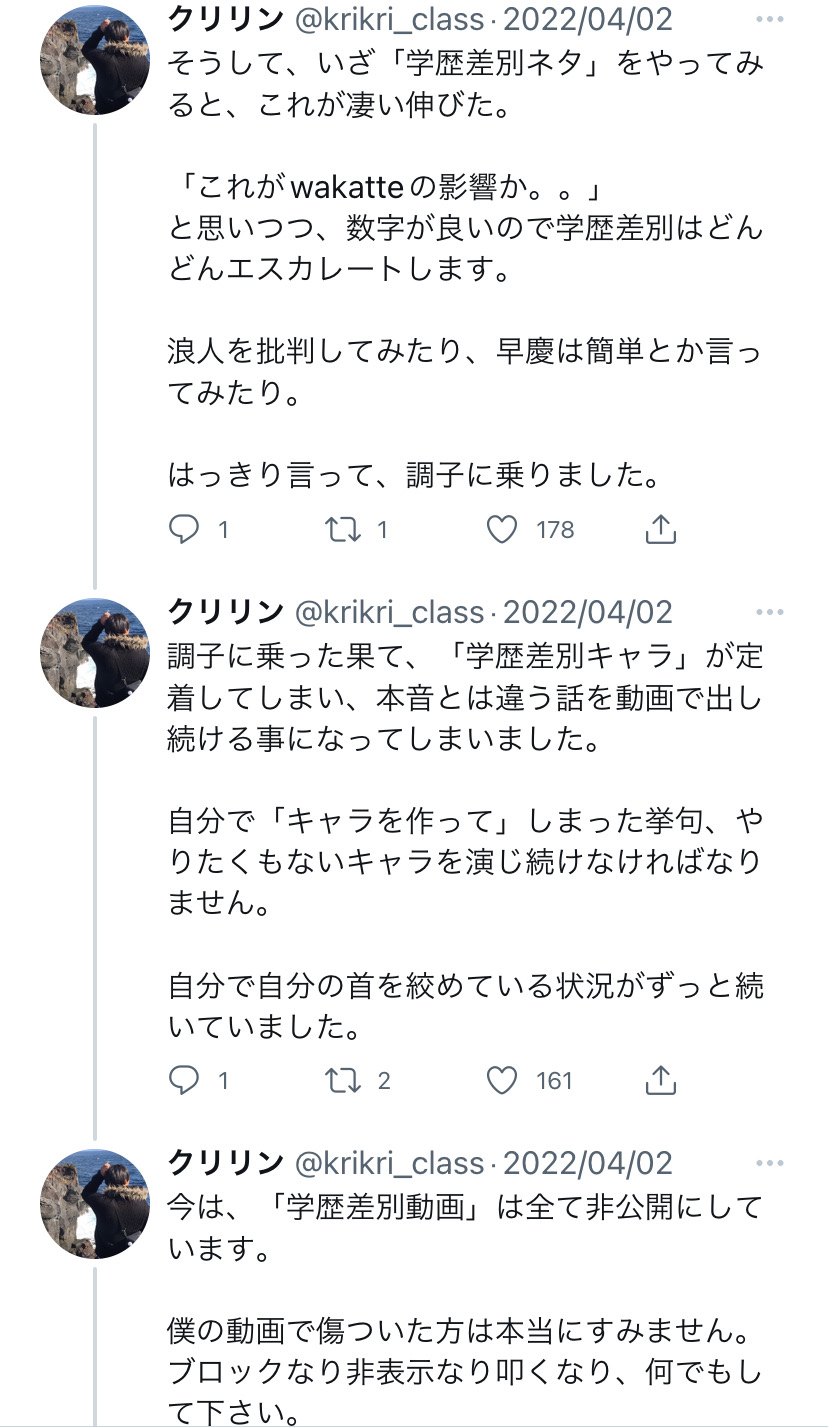Viewport: 828px width, 1427px height.
Task: Open the first tweet's 2022/04/02 timestamp
Action: click(x=587, y=20)
